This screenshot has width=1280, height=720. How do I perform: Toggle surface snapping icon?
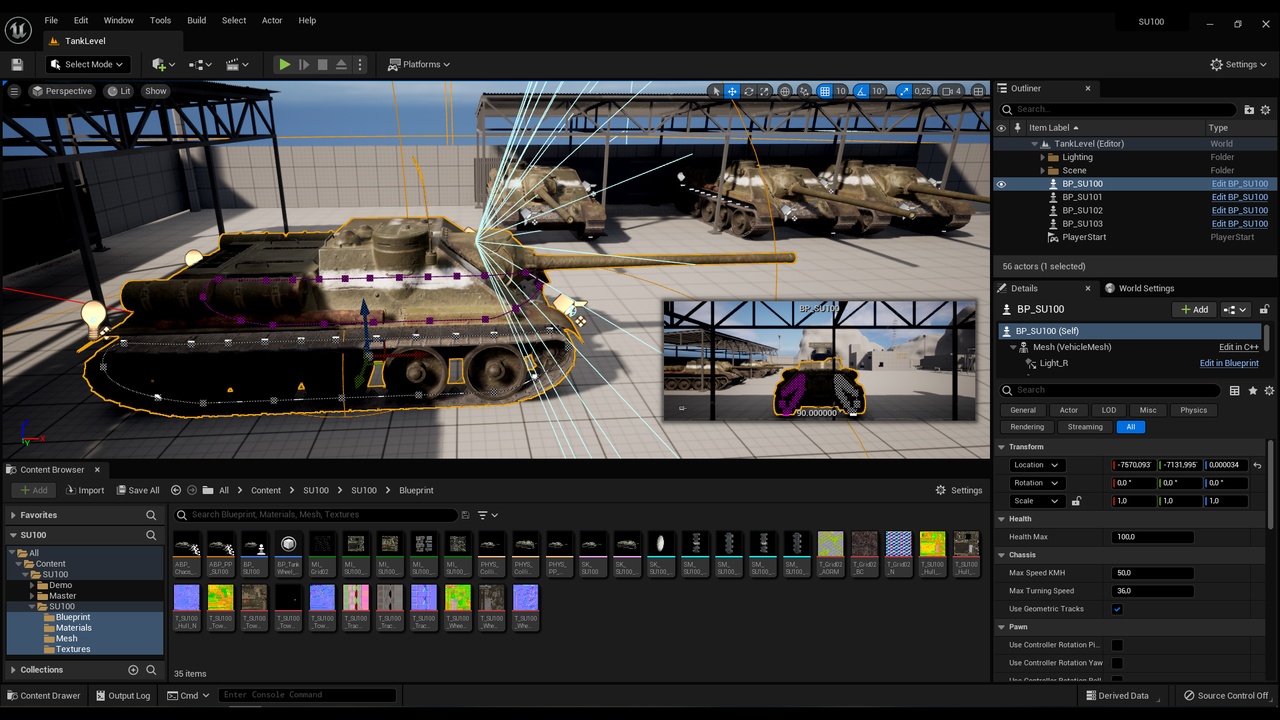(x=805, y=91)
